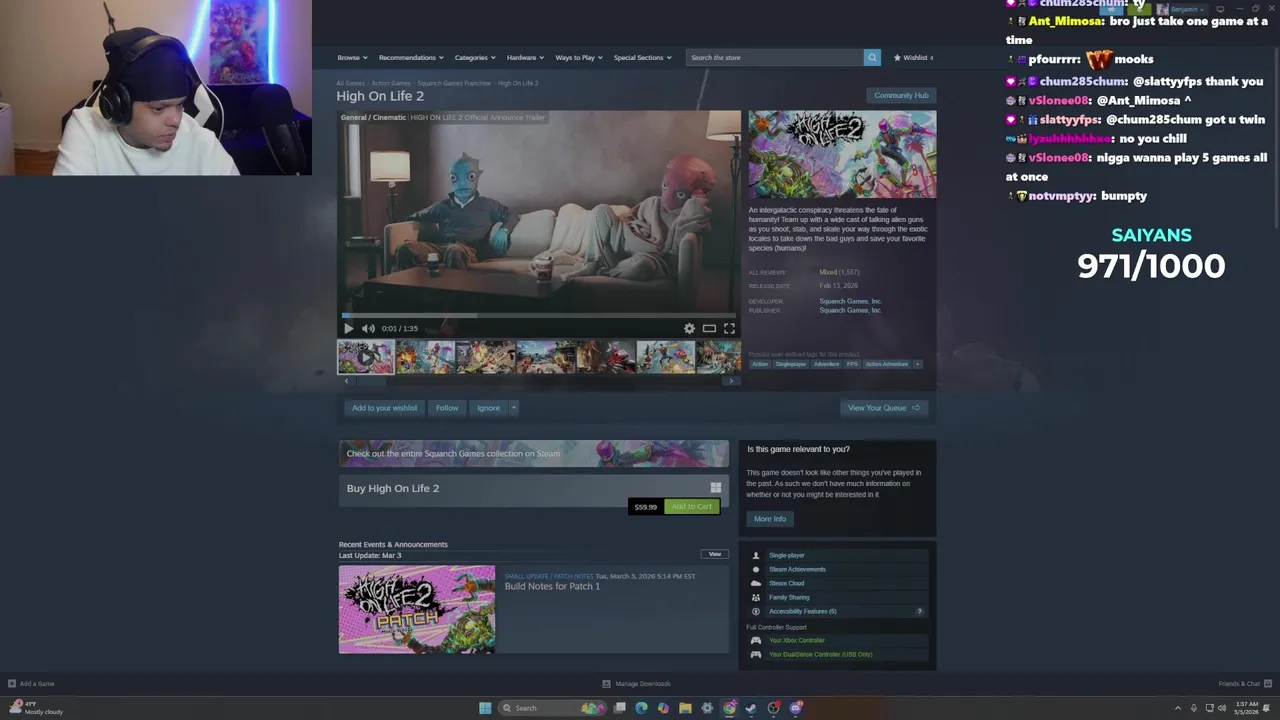
Task: Open Squanch Games, Inc. developer link
Action: click(x=850, y=301)
